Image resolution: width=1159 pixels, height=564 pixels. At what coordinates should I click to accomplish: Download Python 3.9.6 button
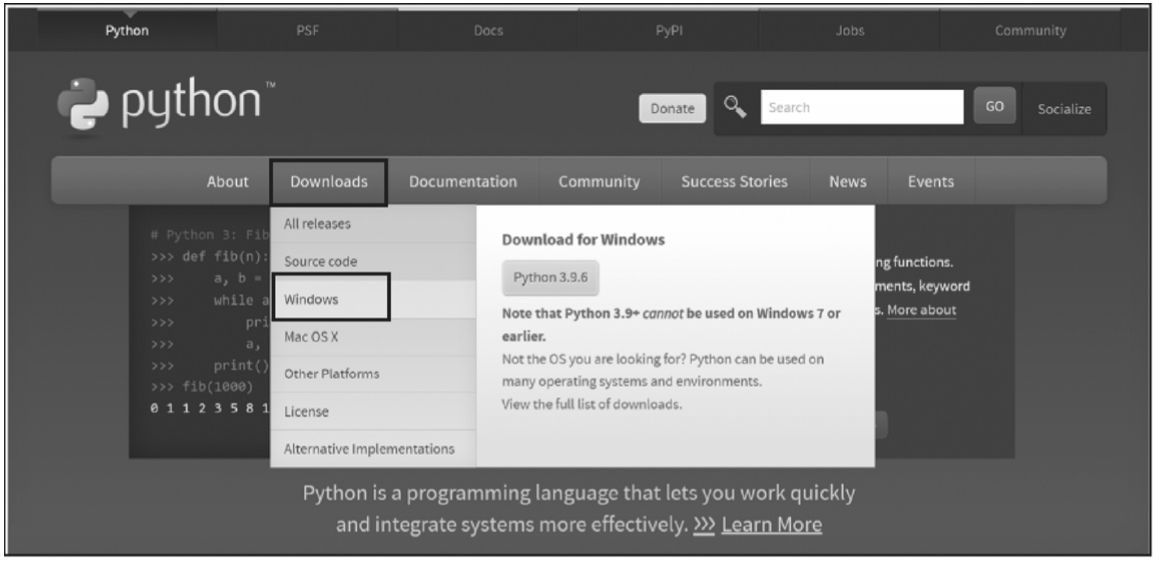click(550, 278)
